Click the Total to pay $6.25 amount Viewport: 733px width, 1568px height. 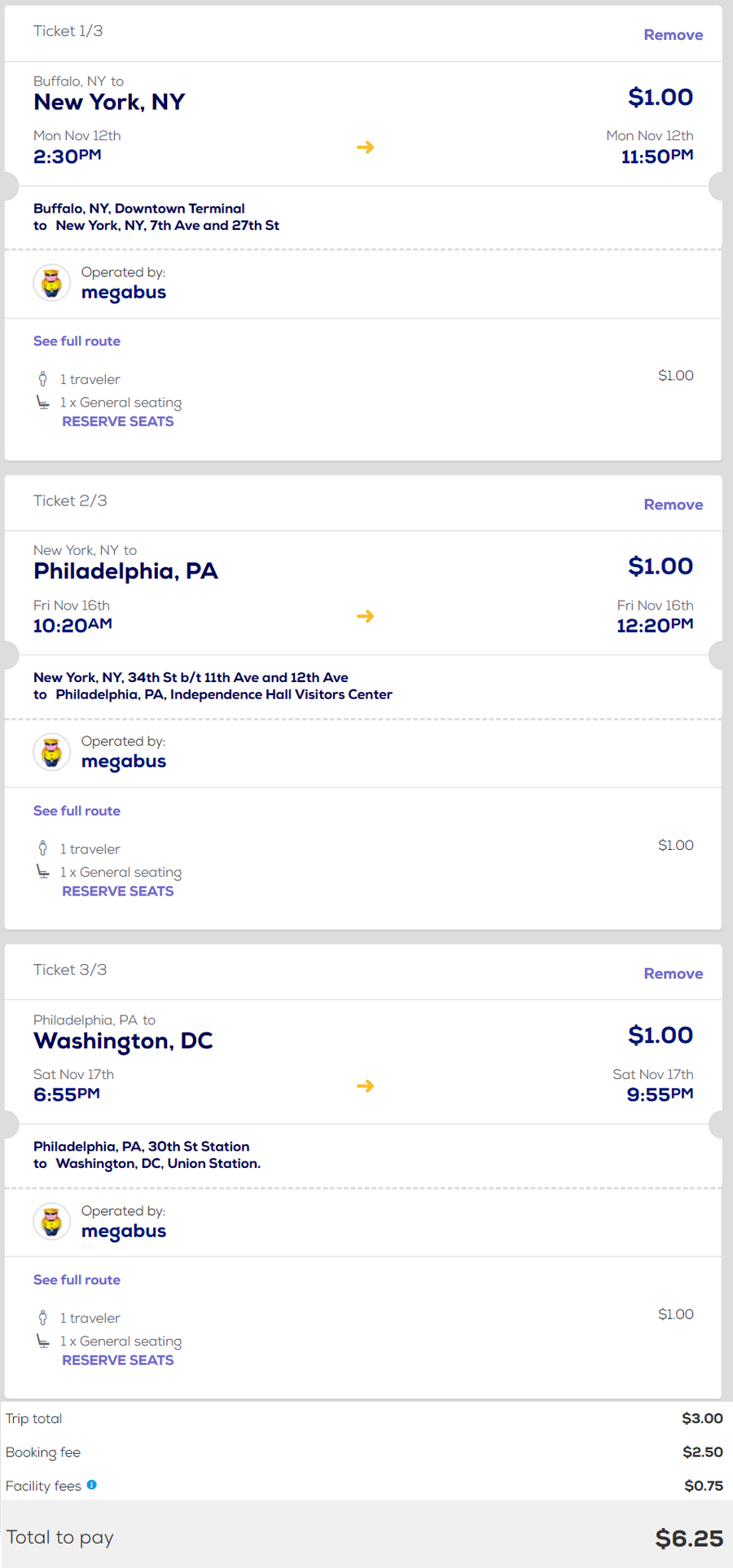(688, 1539)
